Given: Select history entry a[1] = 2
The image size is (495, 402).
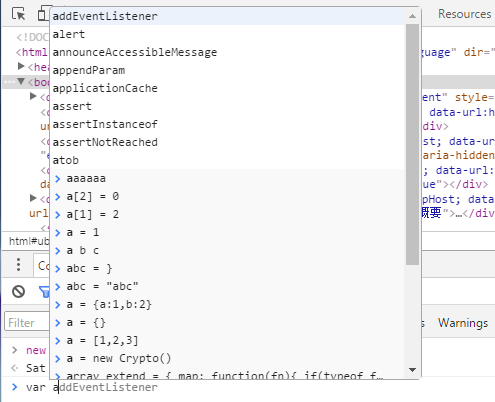Looking at the screenshot, I should (x=227, y=214).
